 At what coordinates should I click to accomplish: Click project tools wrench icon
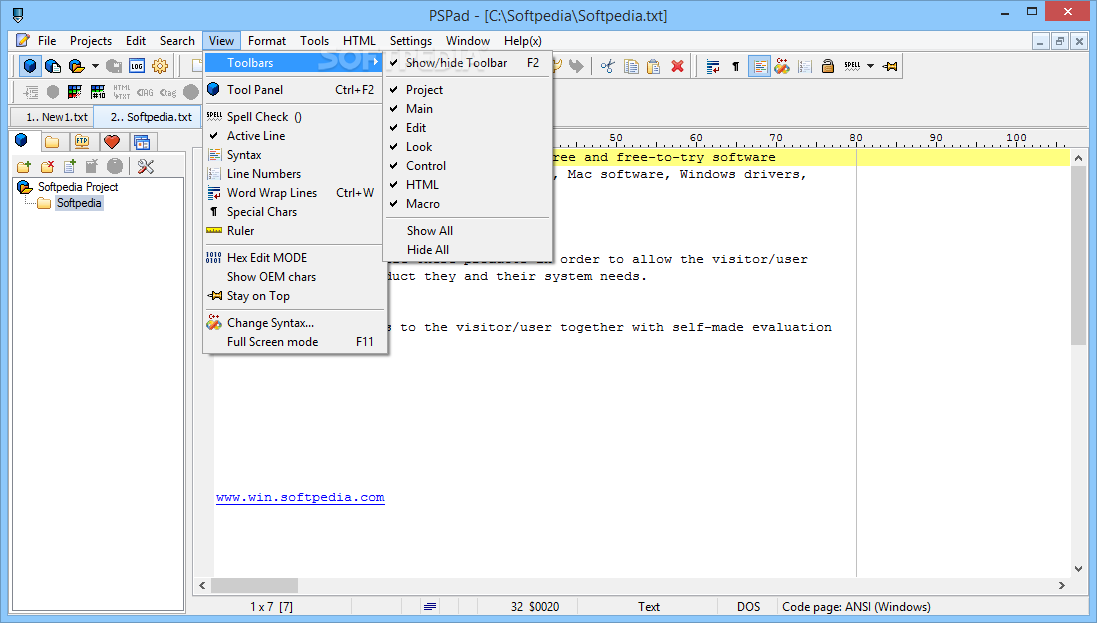click(146, 167)
